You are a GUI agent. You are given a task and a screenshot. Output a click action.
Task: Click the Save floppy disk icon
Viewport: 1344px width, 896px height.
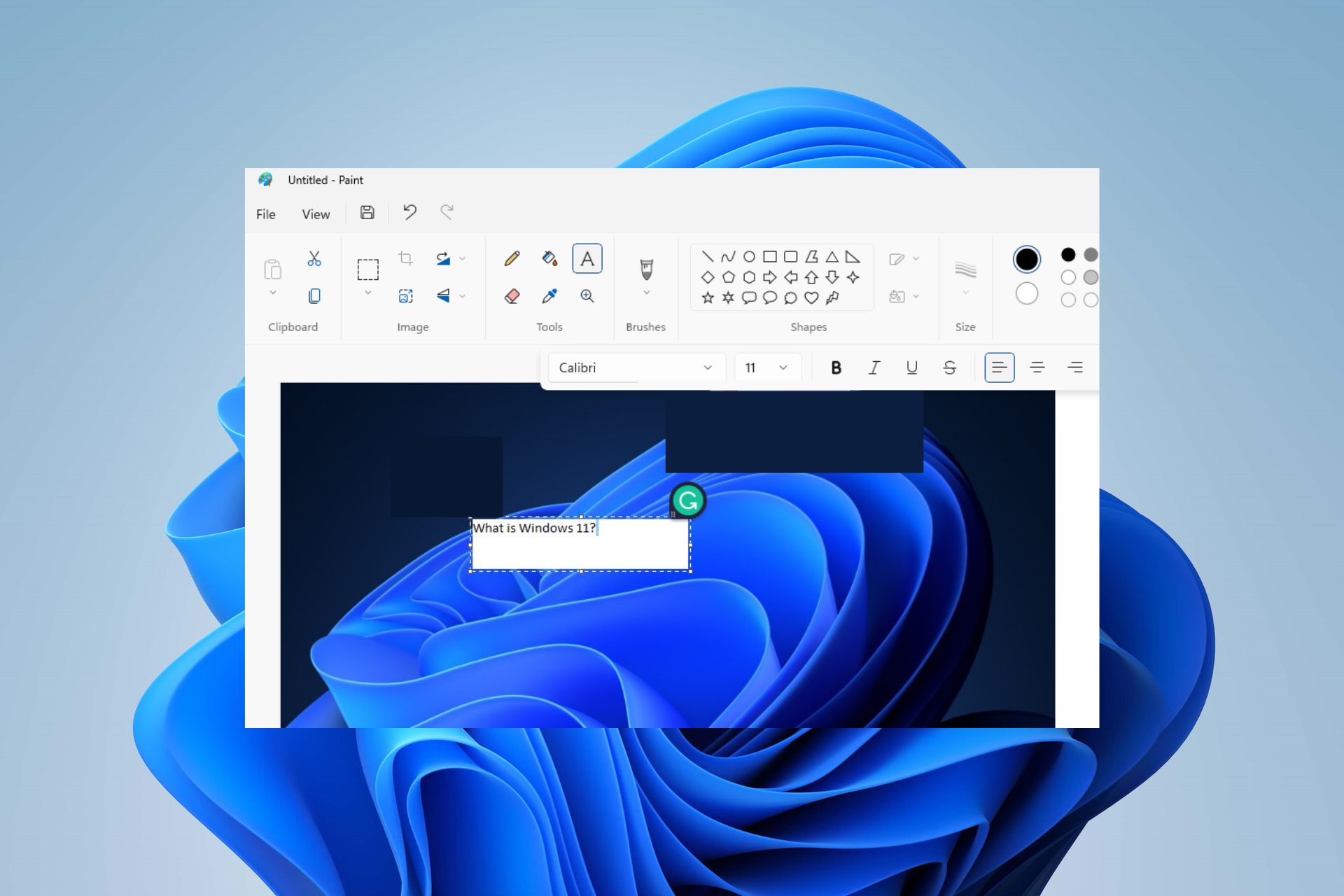coord(367,212)
